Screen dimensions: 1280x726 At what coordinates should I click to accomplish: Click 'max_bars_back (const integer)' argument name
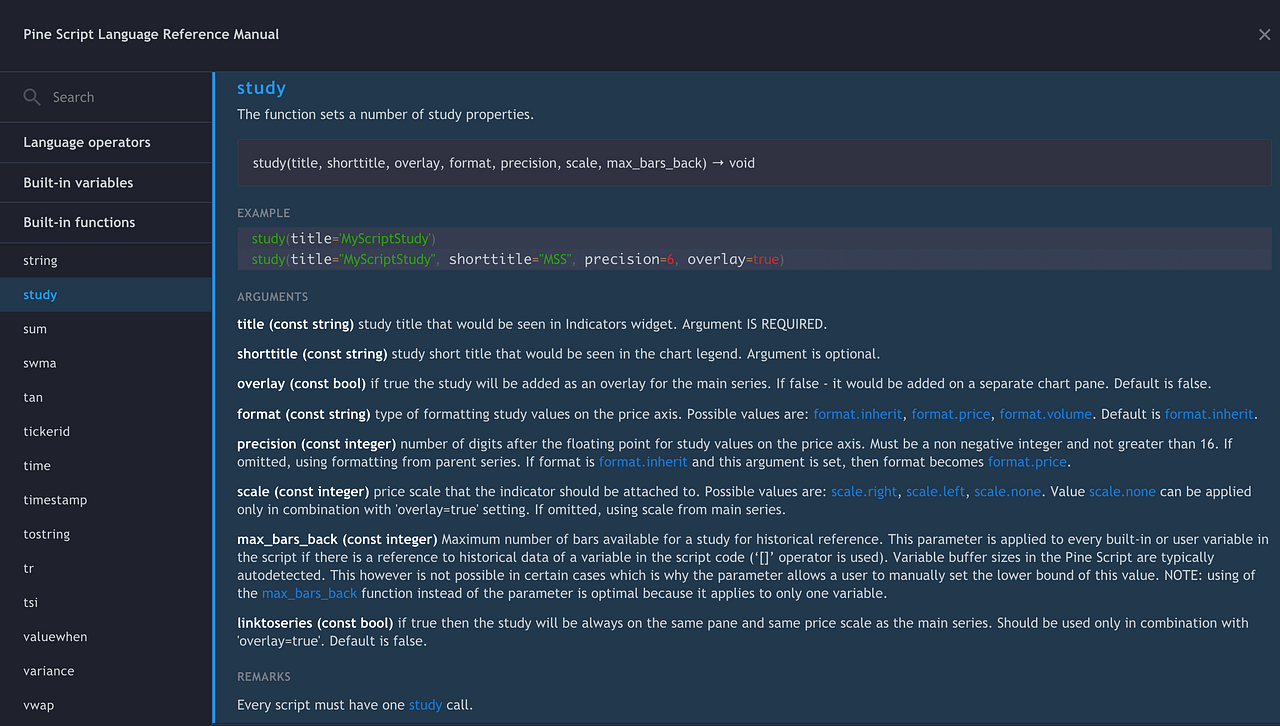pyautogui.click(x=337, y=540)
